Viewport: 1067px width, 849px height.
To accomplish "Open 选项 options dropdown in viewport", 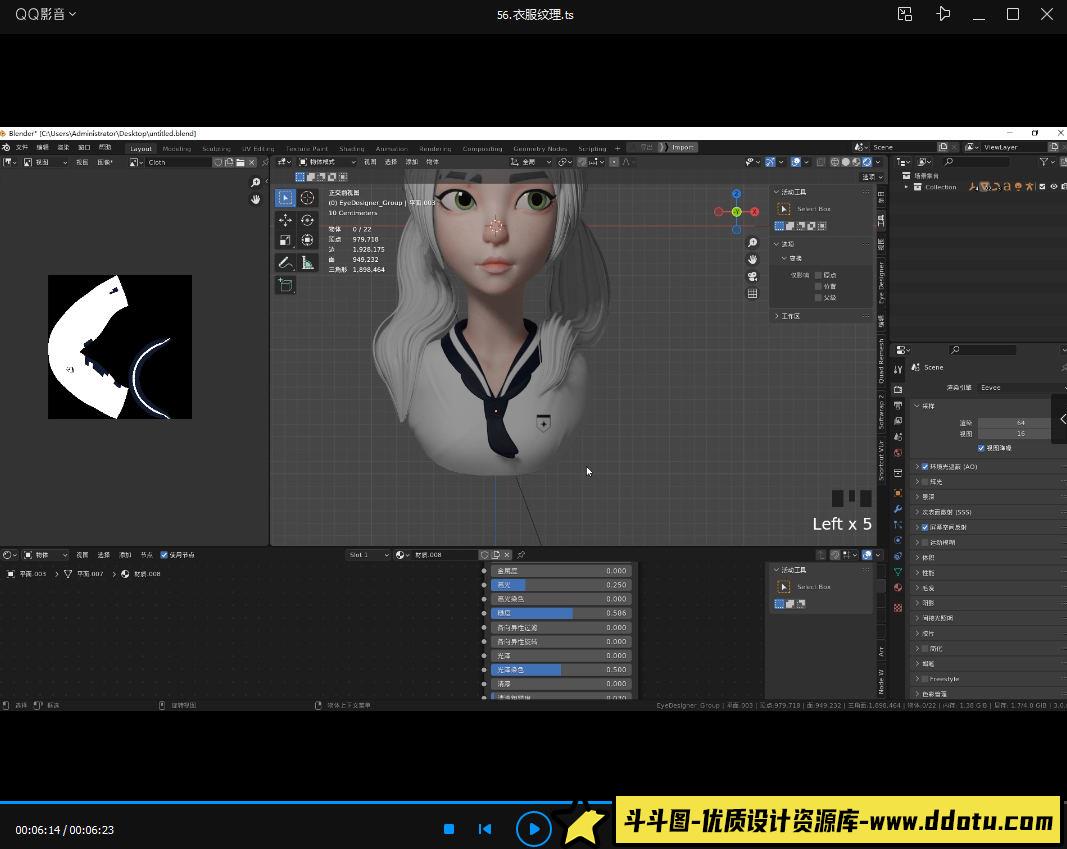I will coord(872,177).
